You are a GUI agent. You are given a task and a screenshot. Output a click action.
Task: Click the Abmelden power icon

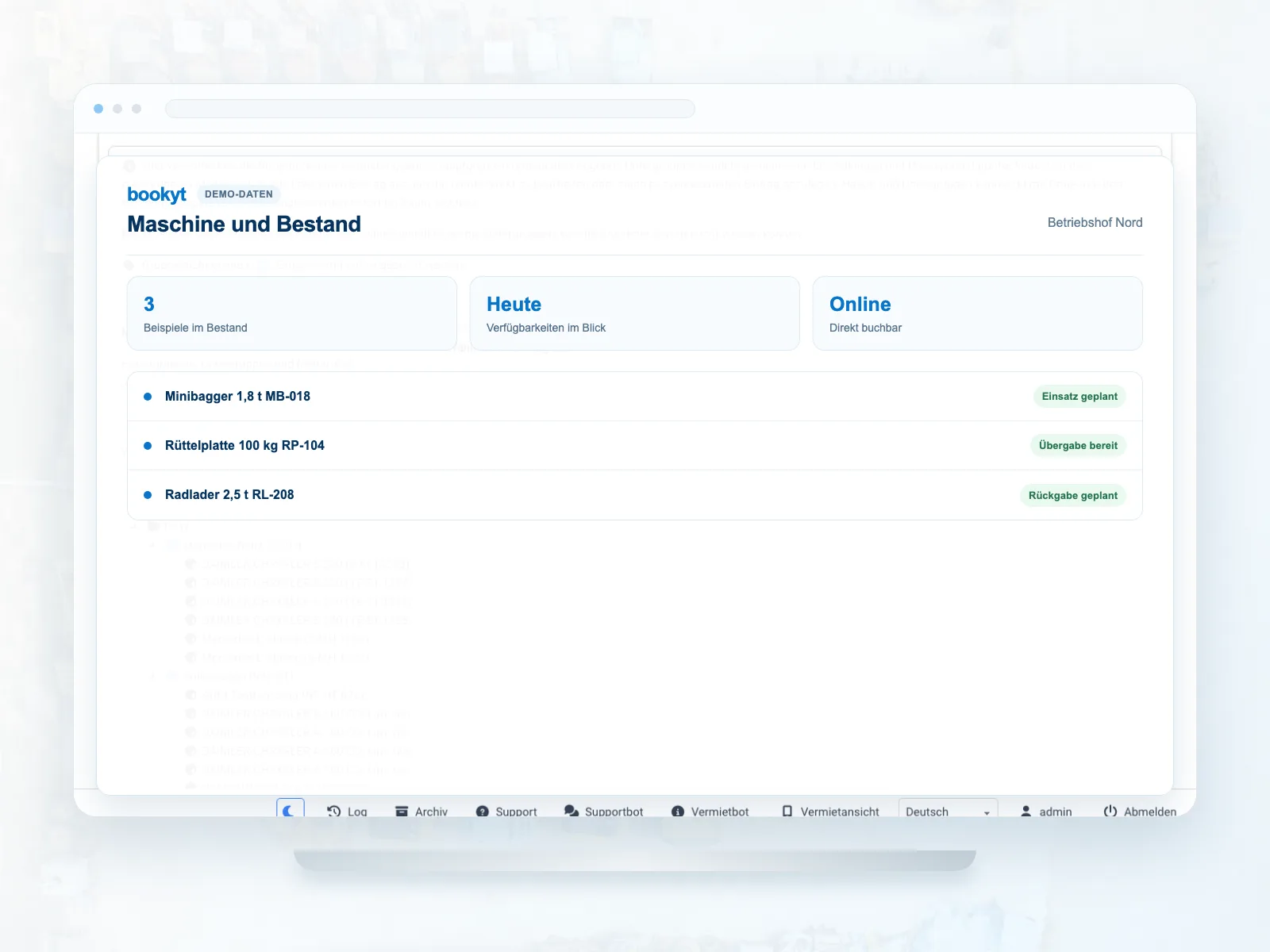[x=1110, y=810]
